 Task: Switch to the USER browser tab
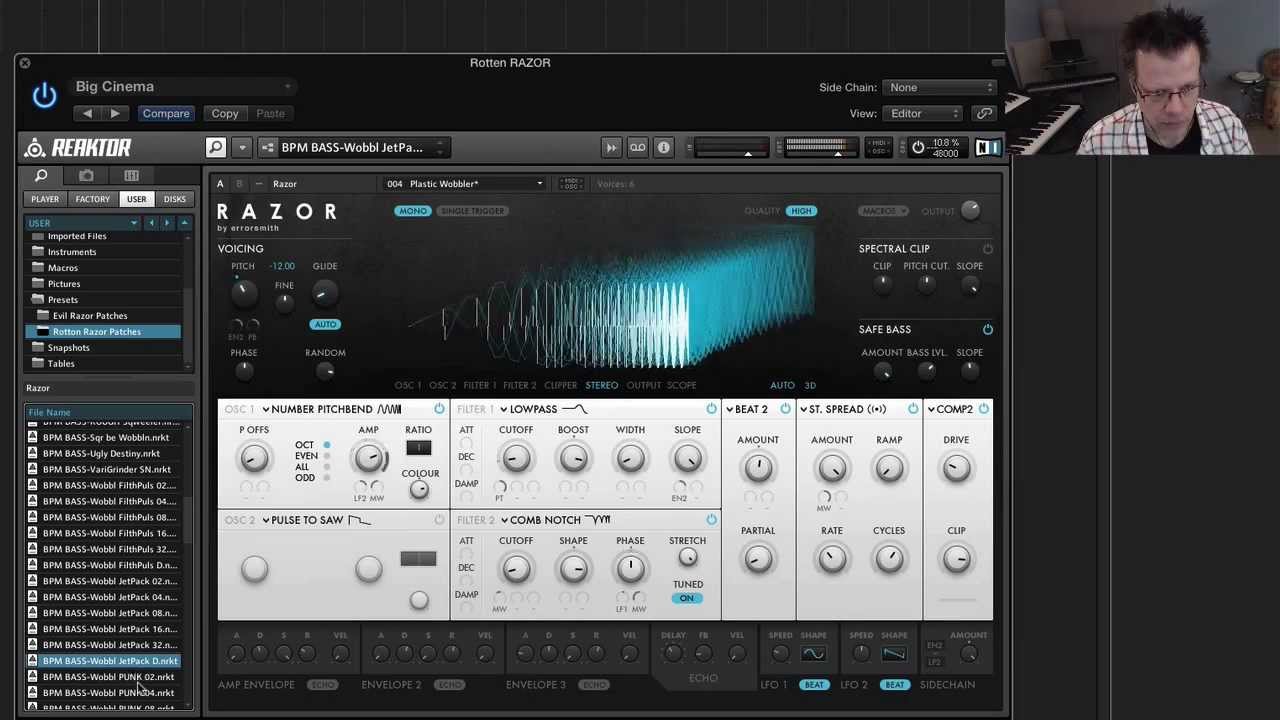click(136, 199)
